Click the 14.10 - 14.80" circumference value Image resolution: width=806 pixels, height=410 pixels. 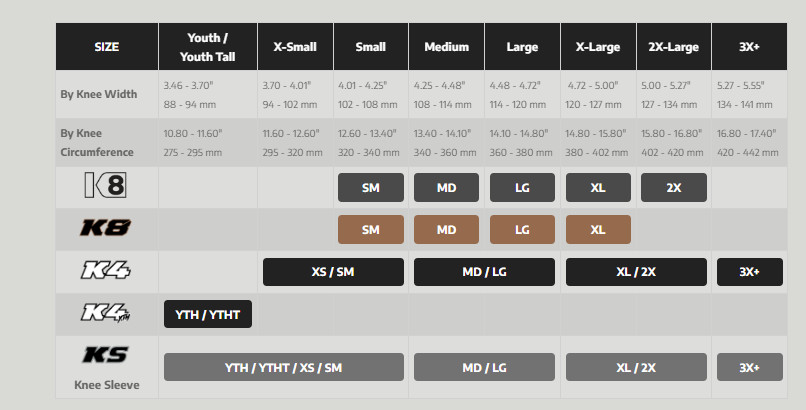(519, 133)
